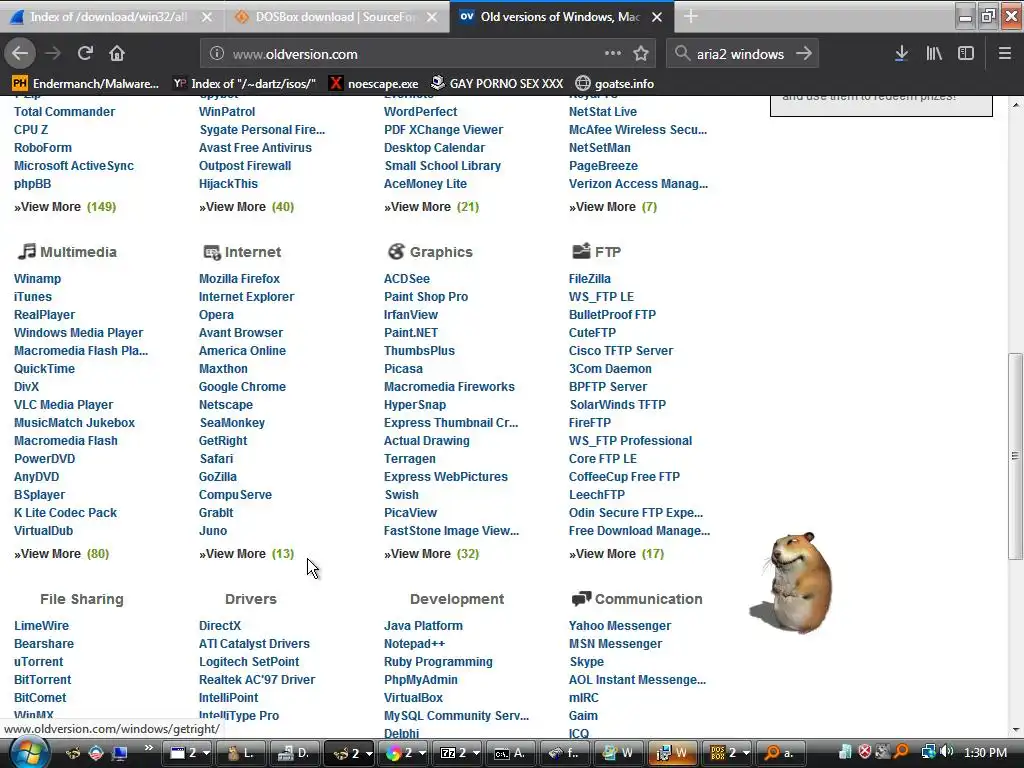
Task: Open the FileZilla link
Action: (590, 279)
